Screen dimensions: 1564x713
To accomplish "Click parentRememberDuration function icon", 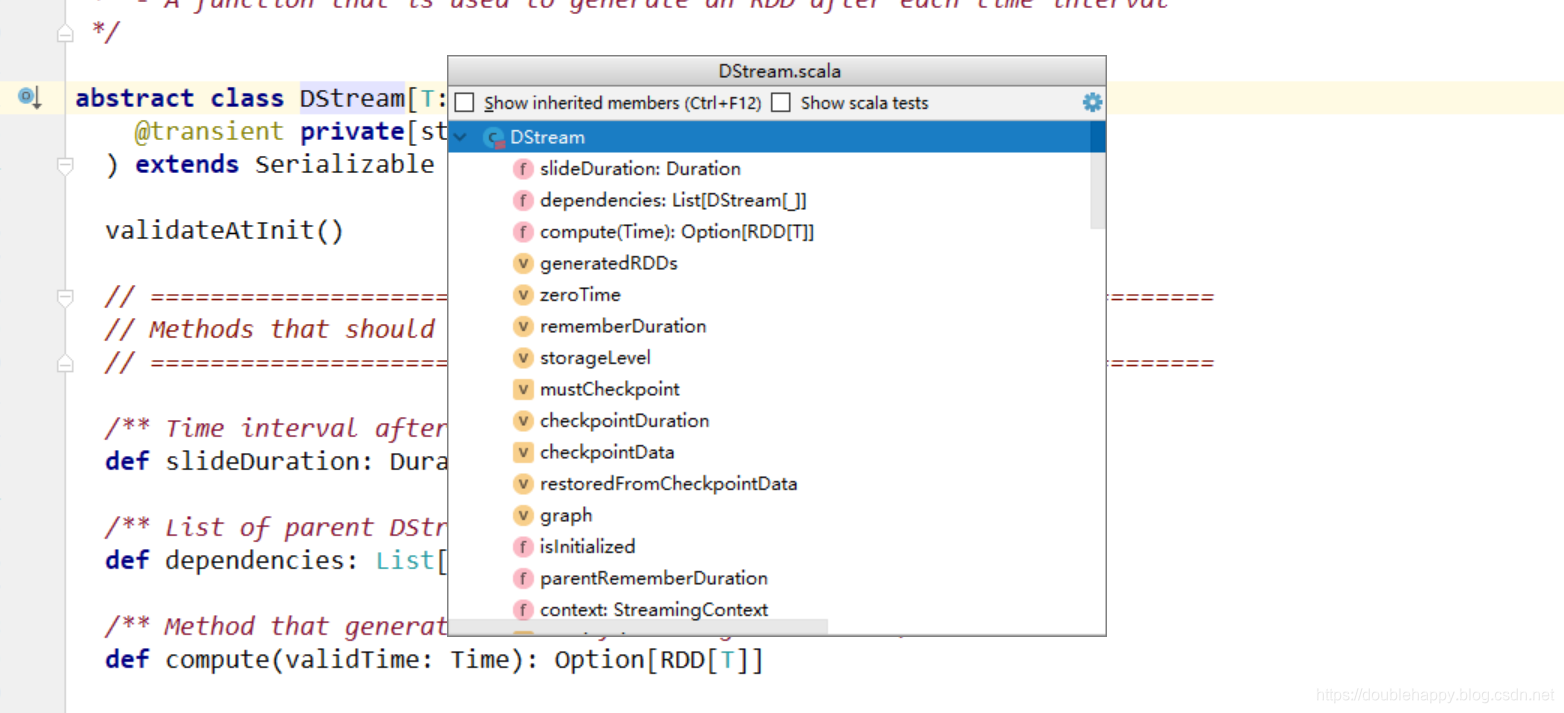I will pyautogui.click(x=523, y=579).
